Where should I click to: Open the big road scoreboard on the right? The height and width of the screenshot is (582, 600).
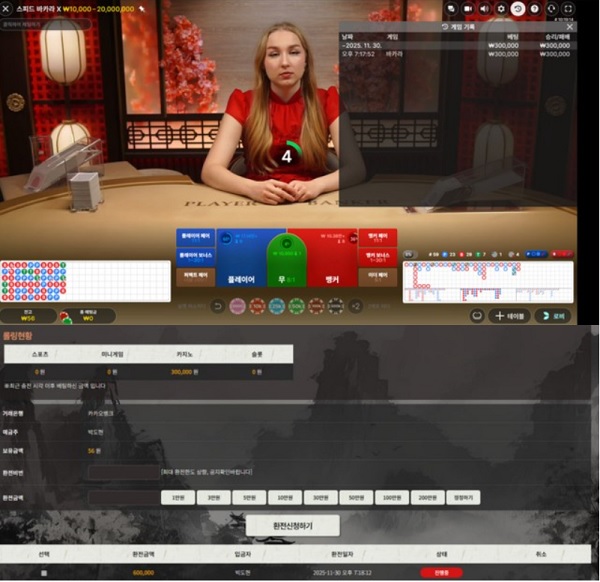coord(488,282)
